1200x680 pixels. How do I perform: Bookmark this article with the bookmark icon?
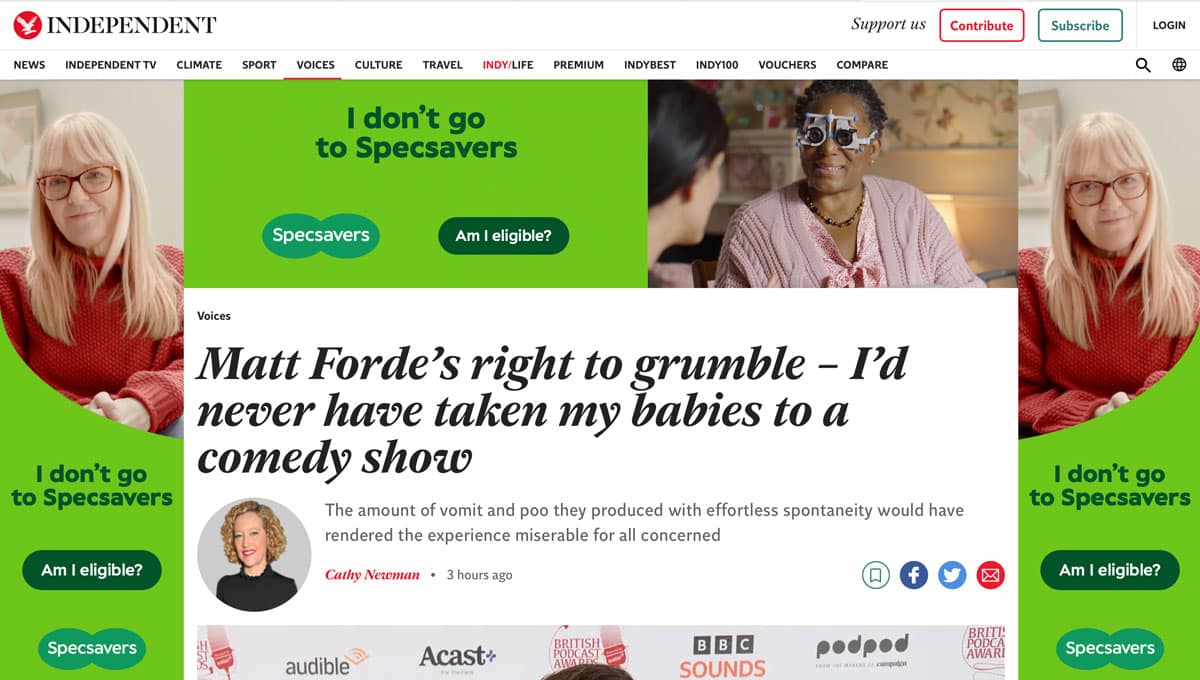(x=875, y=575)
